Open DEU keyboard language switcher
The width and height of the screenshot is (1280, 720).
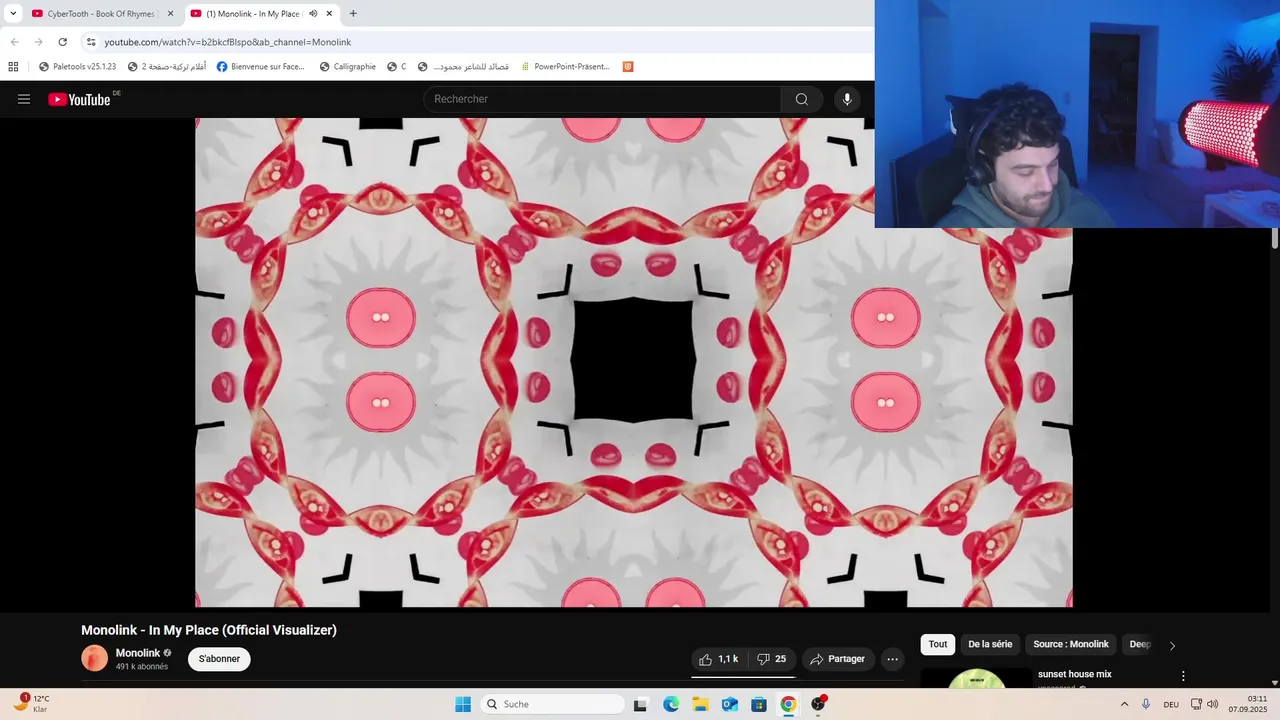tap(1171, 704)
